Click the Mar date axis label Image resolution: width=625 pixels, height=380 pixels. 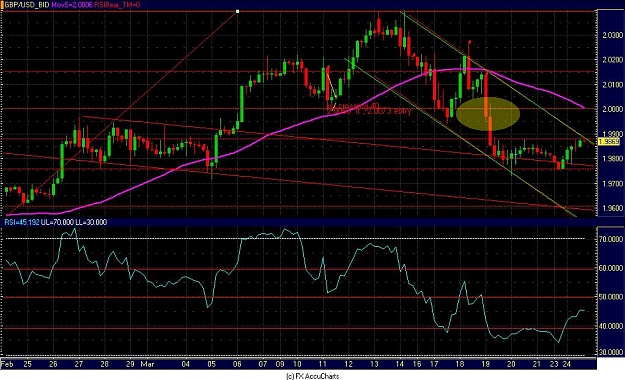coord(147,364)
